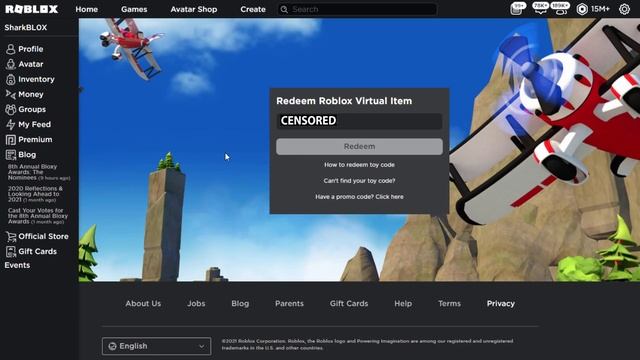Viewport: 640px width, 360px height.
Task: Open About Us footer link
Action: (143, 304)
